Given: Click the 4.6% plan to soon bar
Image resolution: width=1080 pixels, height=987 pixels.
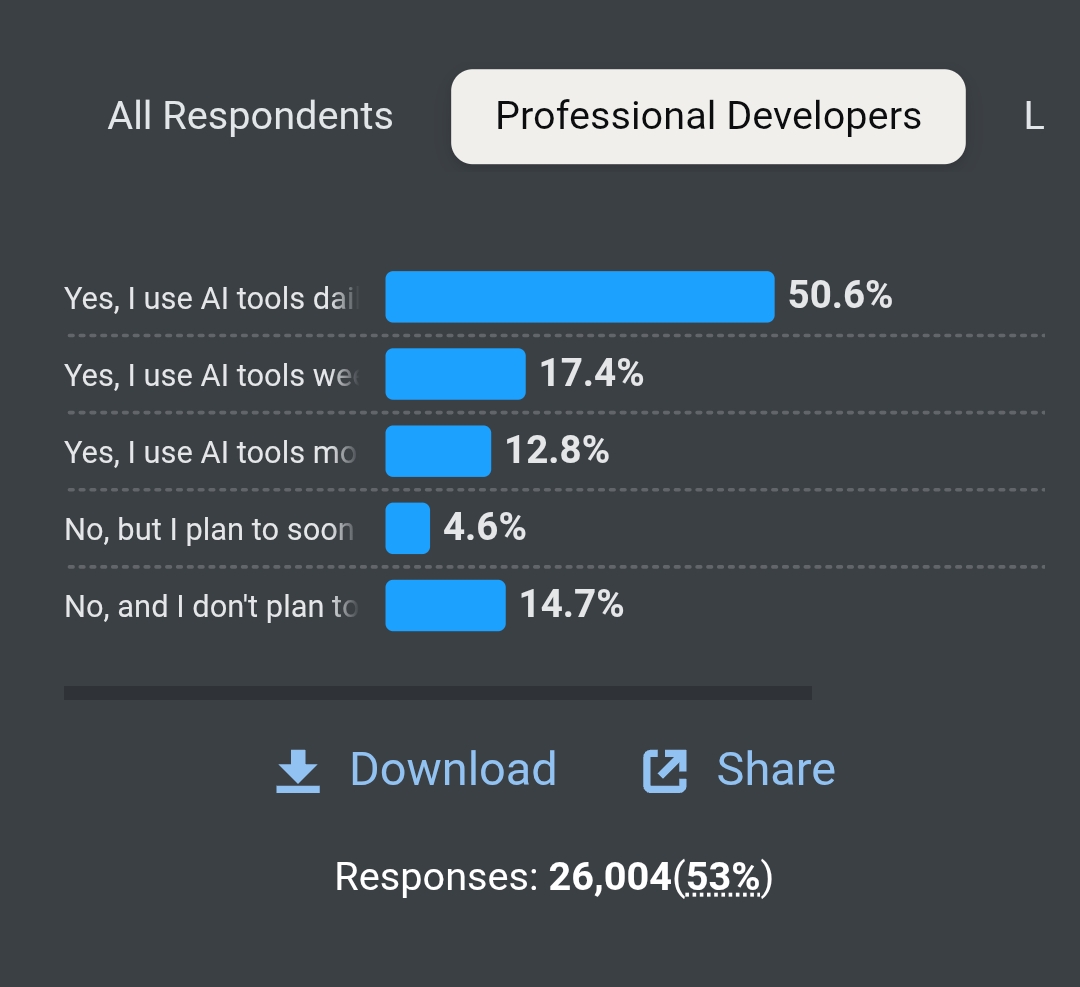Looking at the screenshot, I should tap(407, 528).
